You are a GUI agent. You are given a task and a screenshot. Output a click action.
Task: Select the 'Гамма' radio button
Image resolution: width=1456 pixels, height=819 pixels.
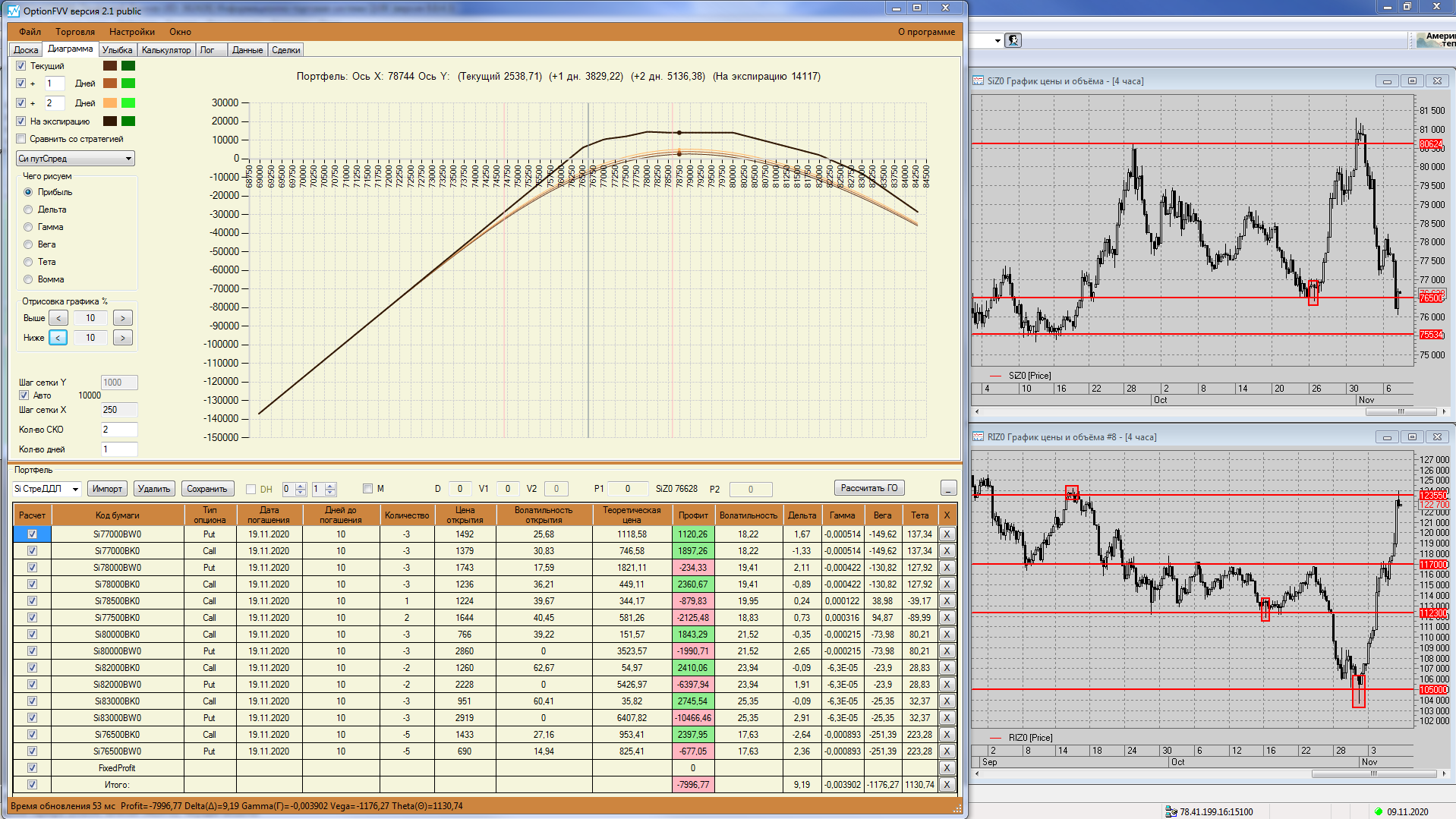(x=28, y=227)
